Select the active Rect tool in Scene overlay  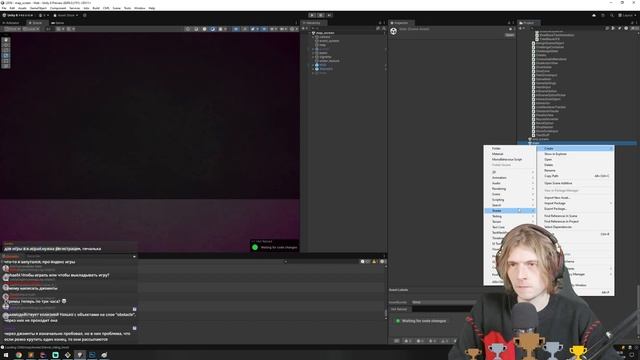tap(6, 56)
